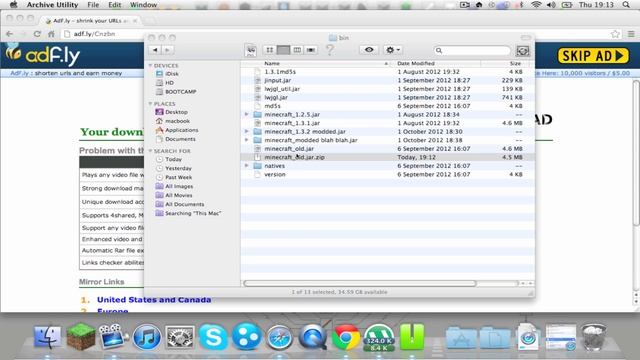Expand minecraft_modded blah blah.jar folder
The width and height of the screenshot is (640, 360).
[x=247, y=140]
